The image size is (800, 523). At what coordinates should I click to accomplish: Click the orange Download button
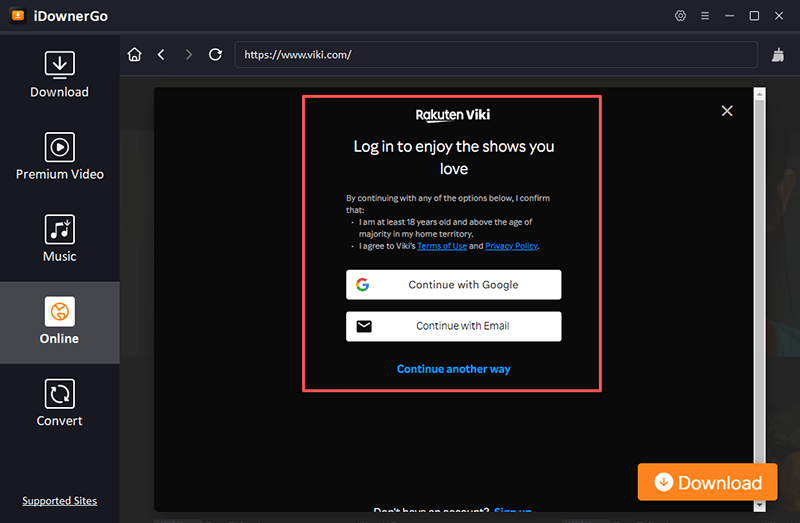tap(708, 482)
